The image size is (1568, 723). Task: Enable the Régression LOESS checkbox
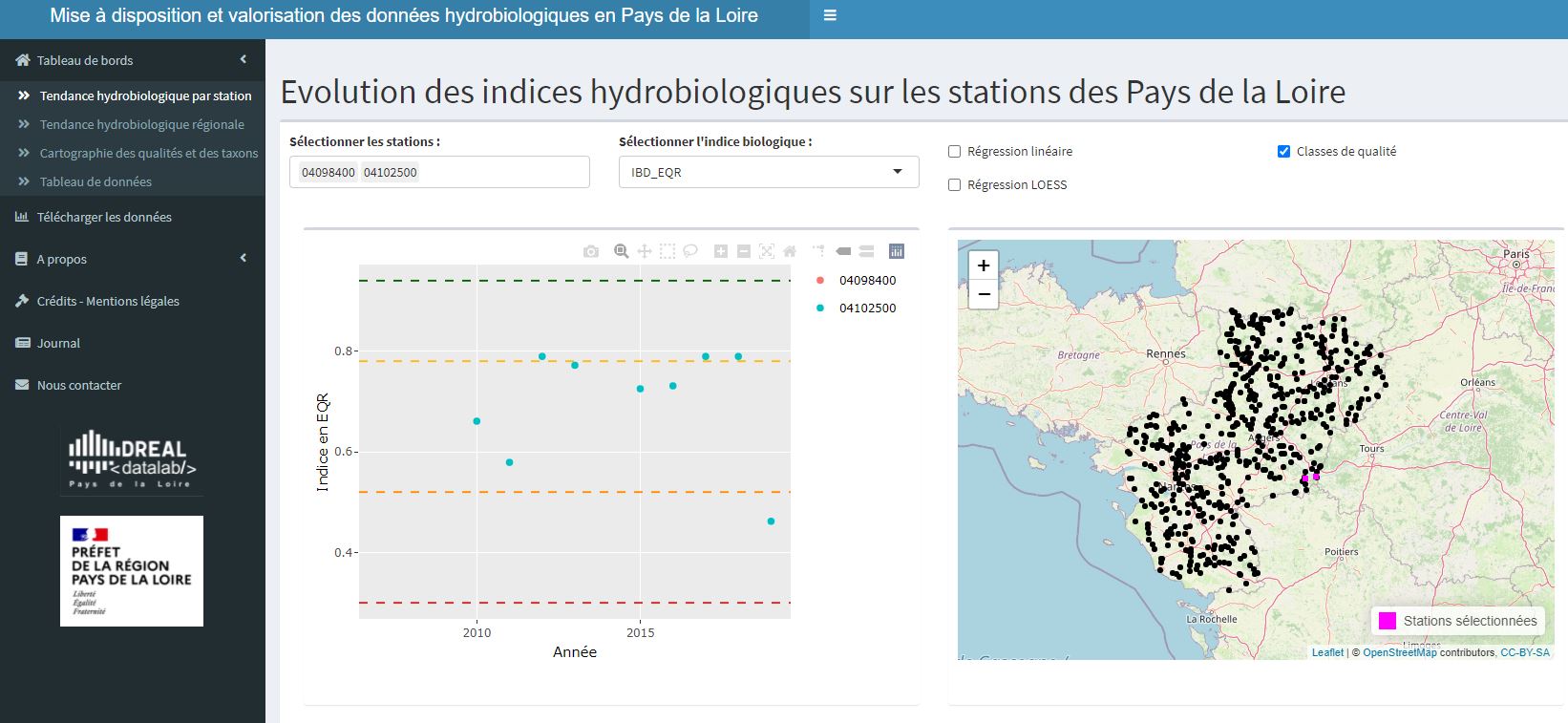coord(954,184)
